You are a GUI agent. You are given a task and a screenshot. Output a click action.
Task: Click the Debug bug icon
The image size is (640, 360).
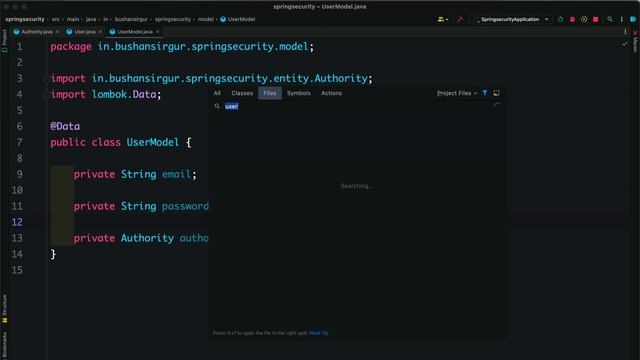(x=572, y=19)
